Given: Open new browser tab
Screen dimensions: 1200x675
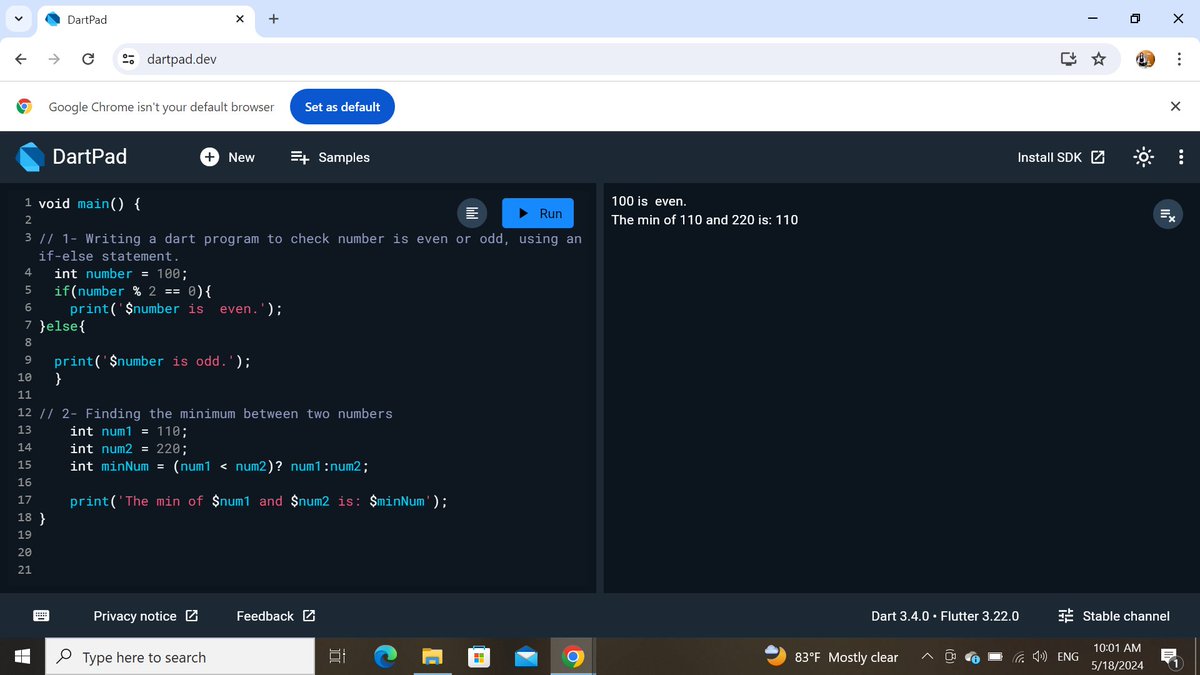Looking at the screenshot, I should tap(273, 19).
